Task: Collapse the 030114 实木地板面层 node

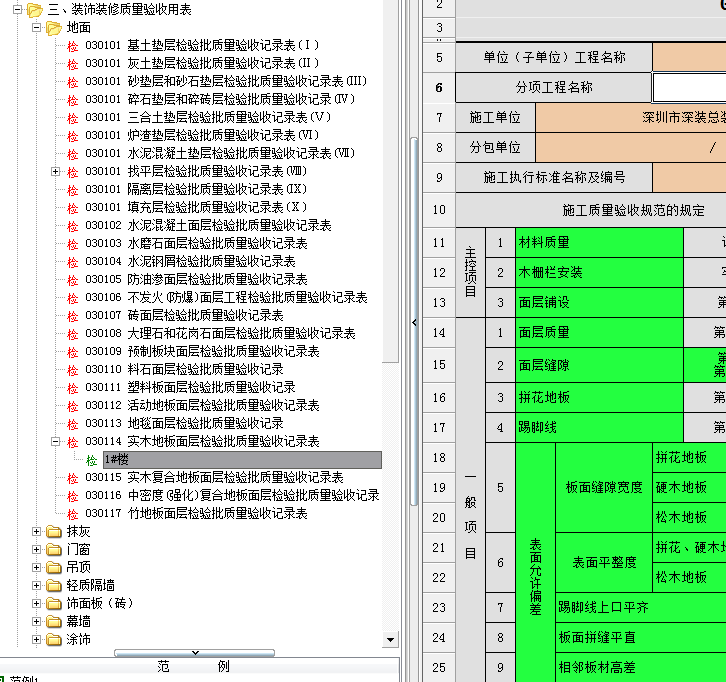Action: coord(56,442)
